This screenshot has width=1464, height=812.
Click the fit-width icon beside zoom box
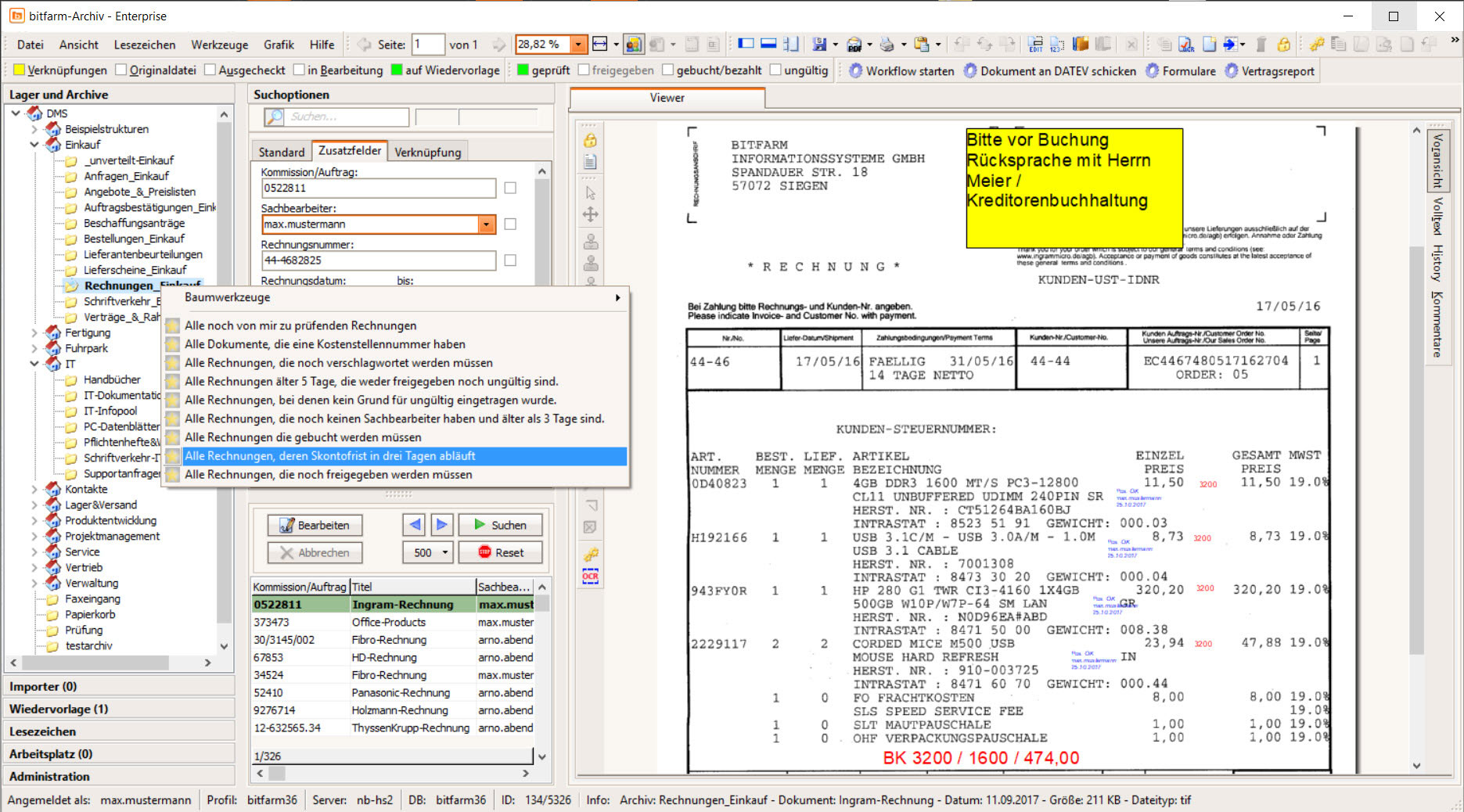click(600, 45)
